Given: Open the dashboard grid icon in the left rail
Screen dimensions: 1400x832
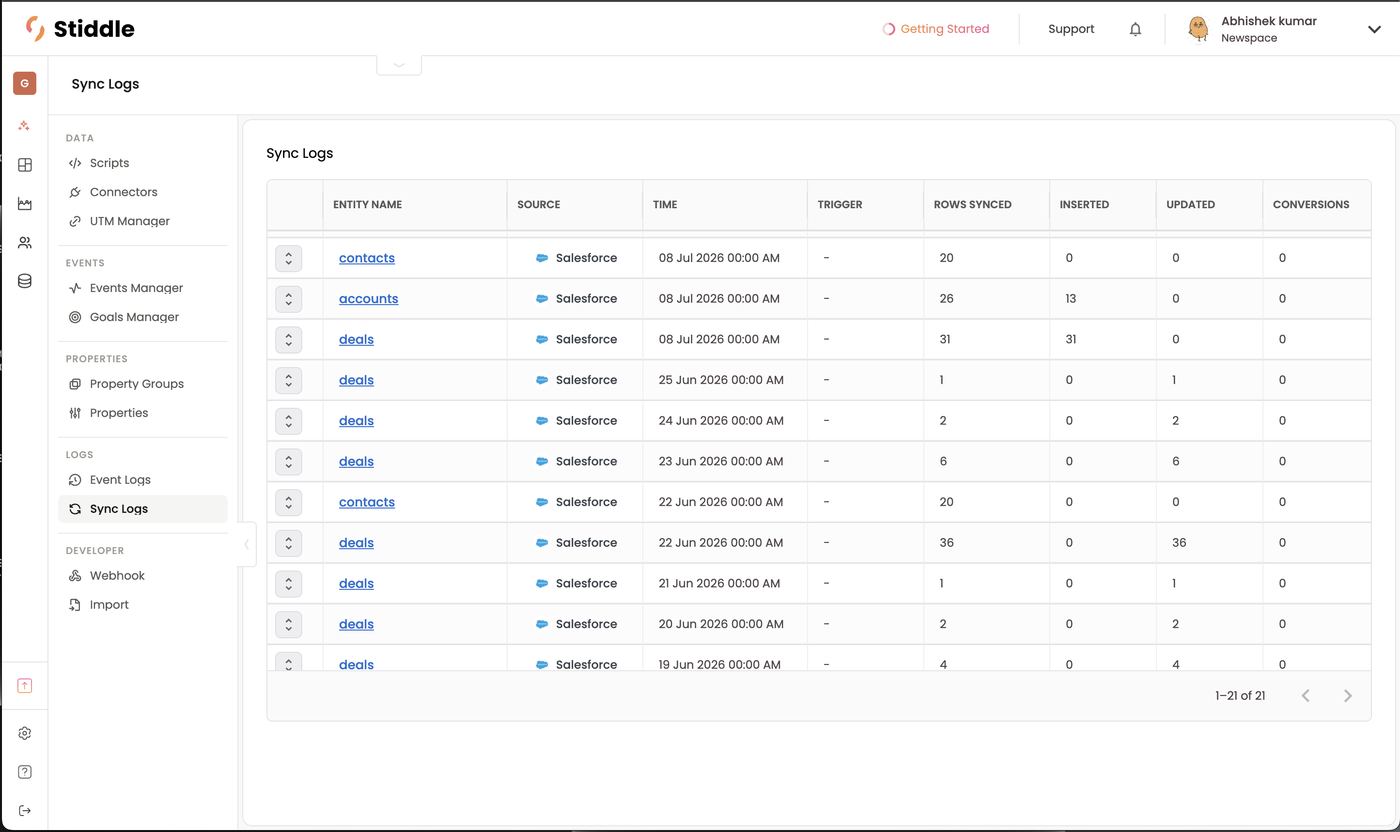Looking at the screenshot, I should coord(24,165).
